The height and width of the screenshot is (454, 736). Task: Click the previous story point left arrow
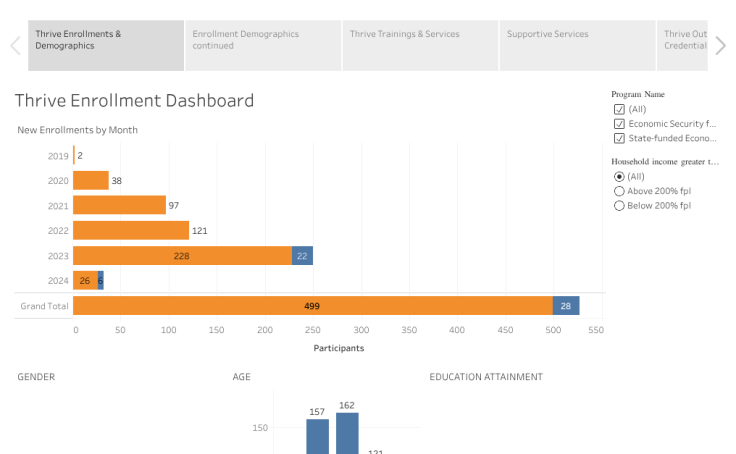(x=15, y=45)
